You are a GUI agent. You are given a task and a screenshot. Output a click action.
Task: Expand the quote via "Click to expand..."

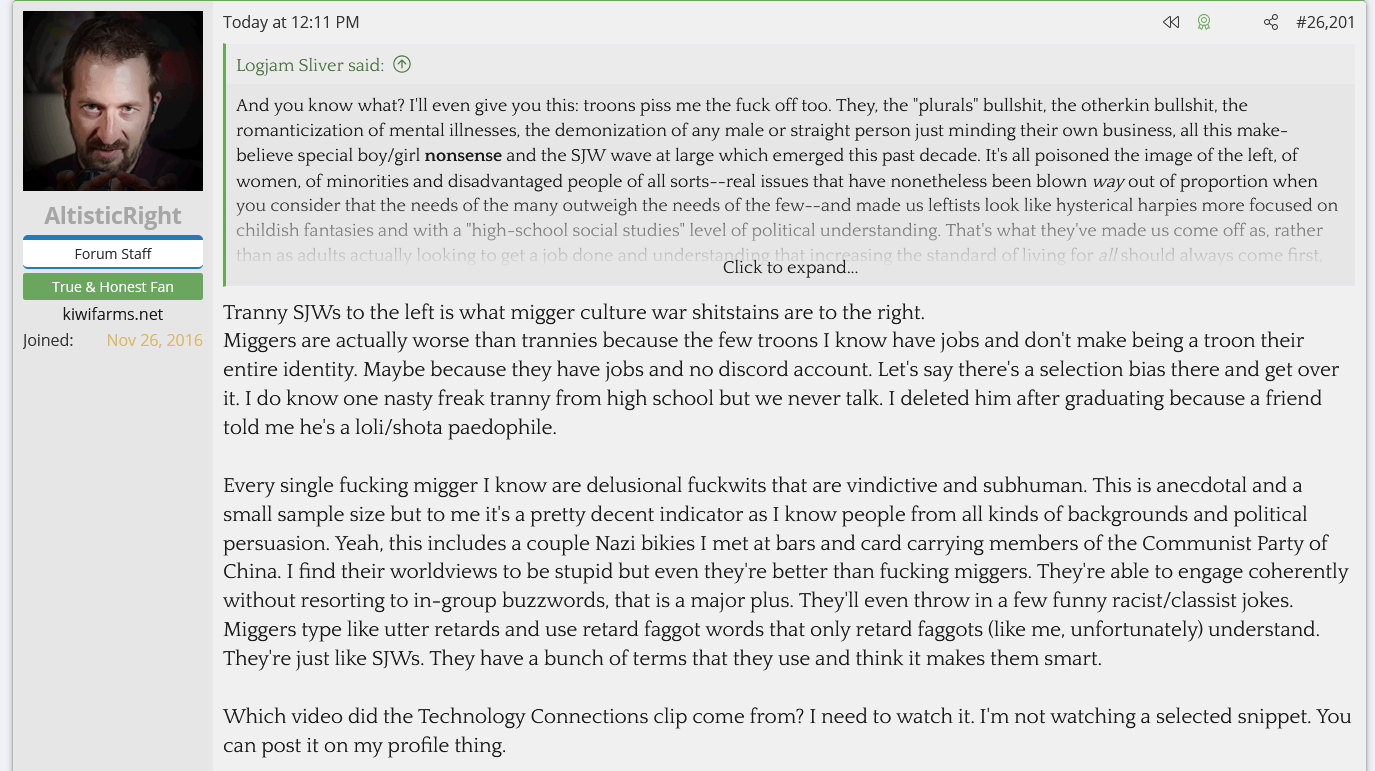790,267
